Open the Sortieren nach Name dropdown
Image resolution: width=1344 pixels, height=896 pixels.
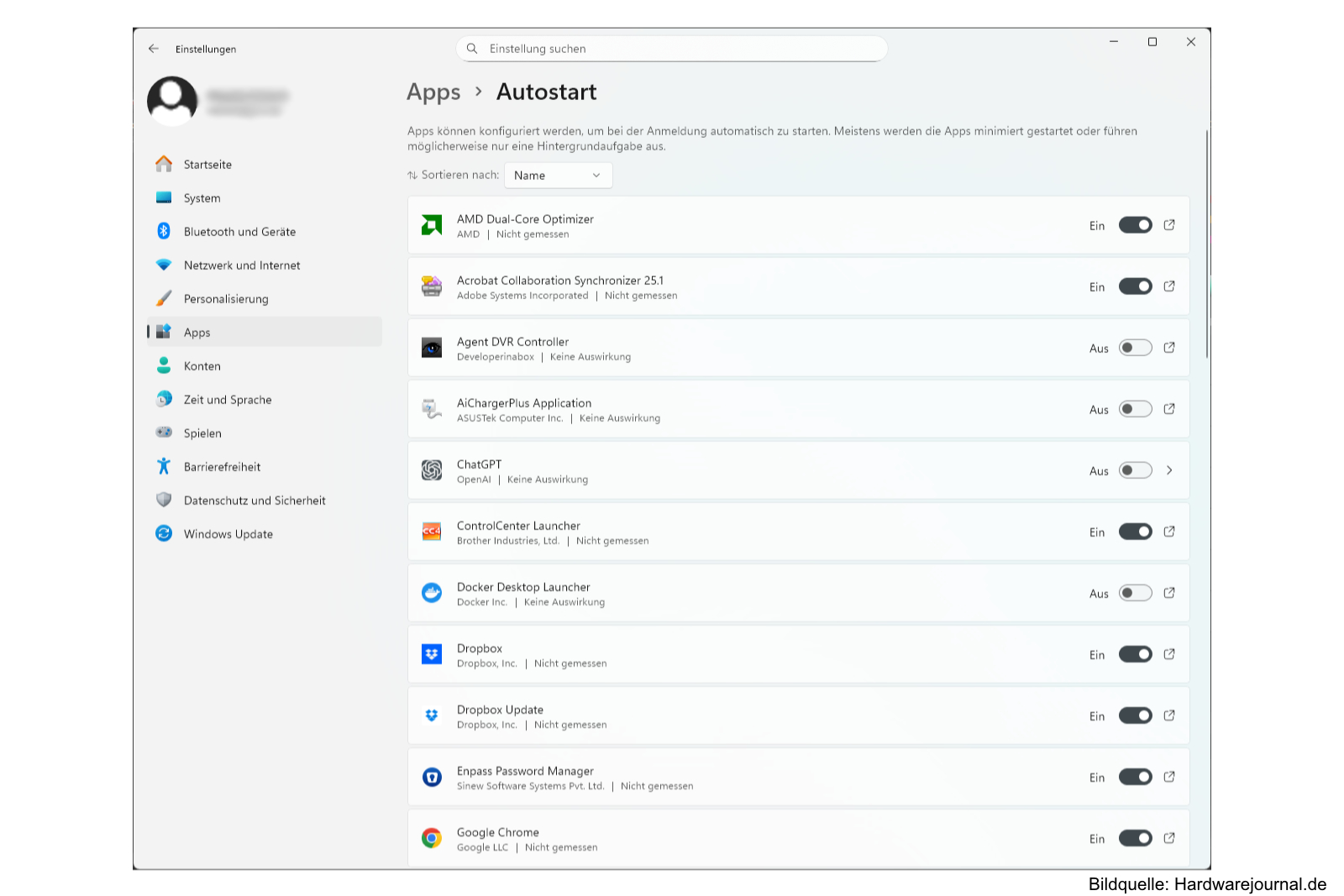click(x=558, y=176)
